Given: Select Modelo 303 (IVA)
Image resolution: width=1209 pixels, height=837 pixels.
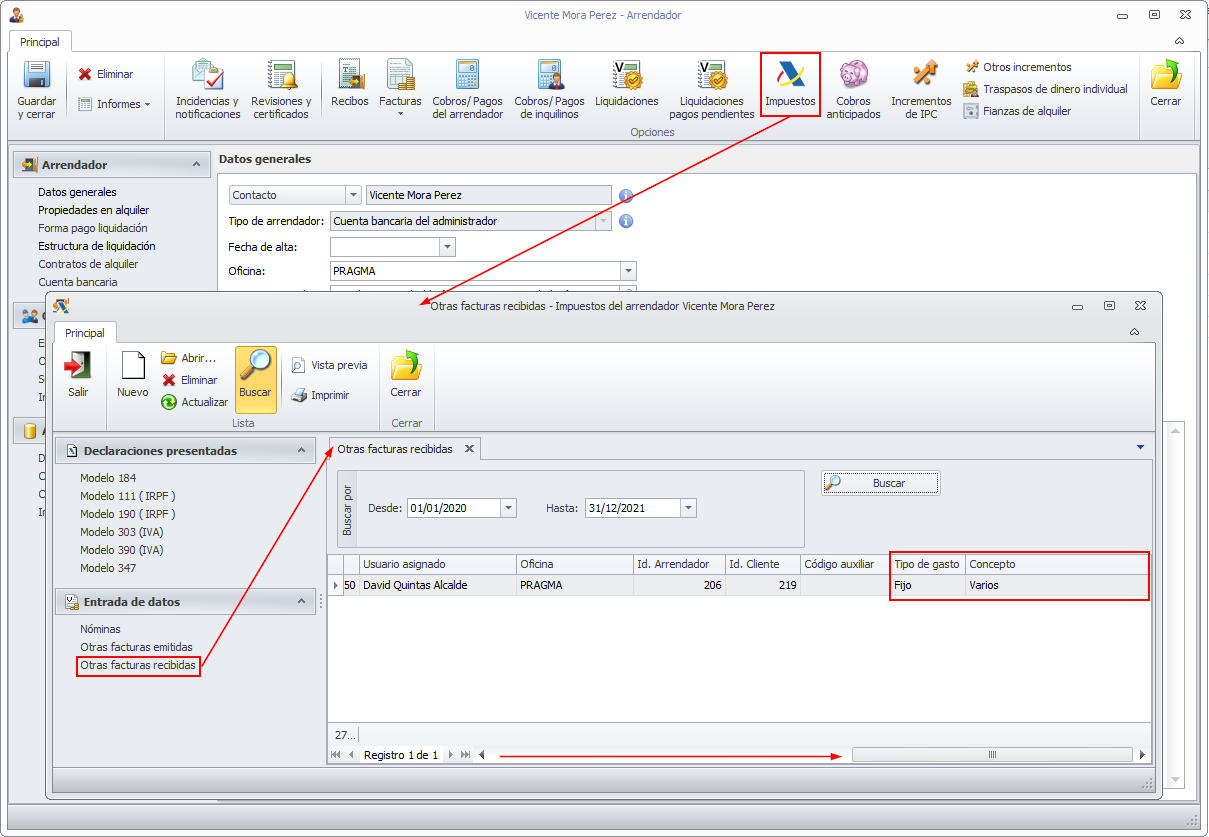Looking at the screenshot, I should pos(122,532).
